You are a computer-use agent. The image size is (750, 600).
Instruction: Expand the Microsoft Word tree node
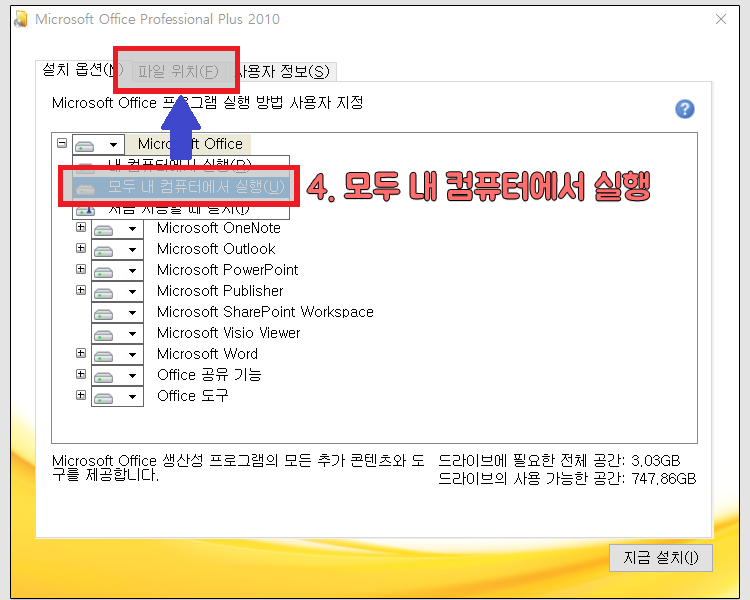pyautogui.click(x=81, y=353)
